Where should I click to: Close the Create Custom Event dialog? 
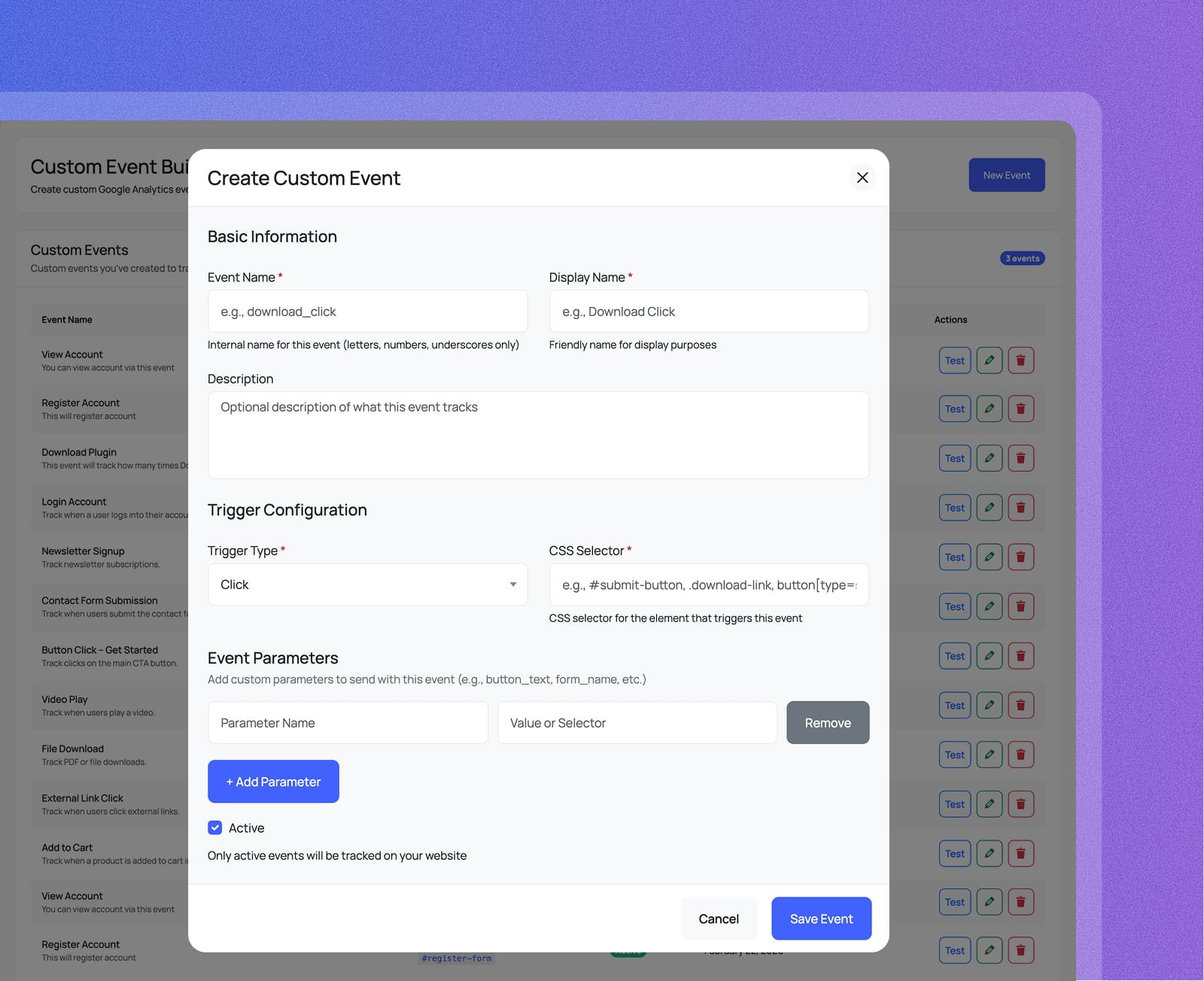click(x=862, y=178)
